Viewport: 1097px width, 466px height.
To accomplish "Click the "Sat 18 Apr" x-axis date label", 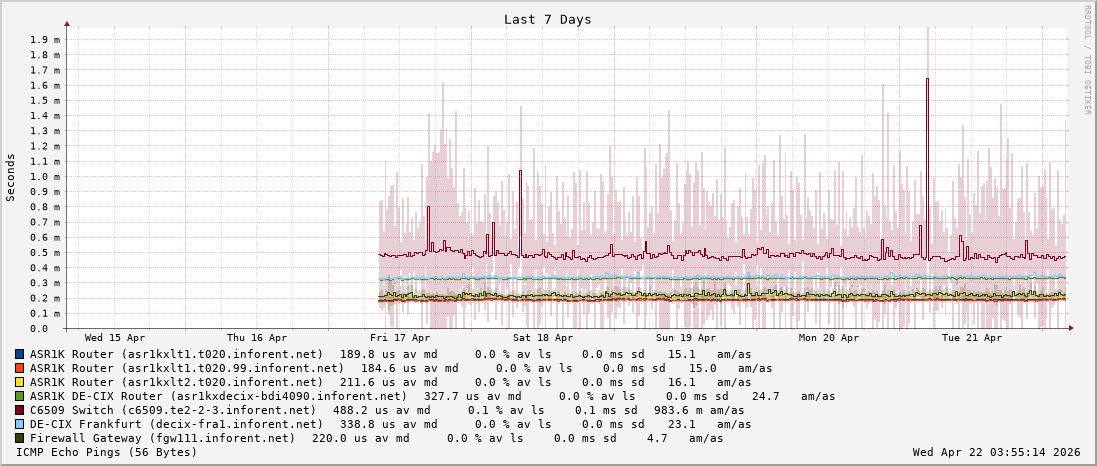I will pyautogui.click(x=543, y=338).
